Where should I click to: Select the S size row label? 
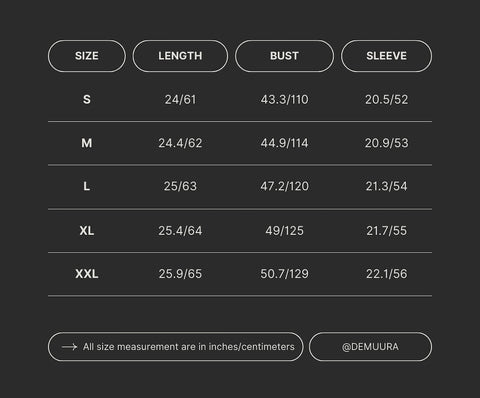(x=87, y=99)
